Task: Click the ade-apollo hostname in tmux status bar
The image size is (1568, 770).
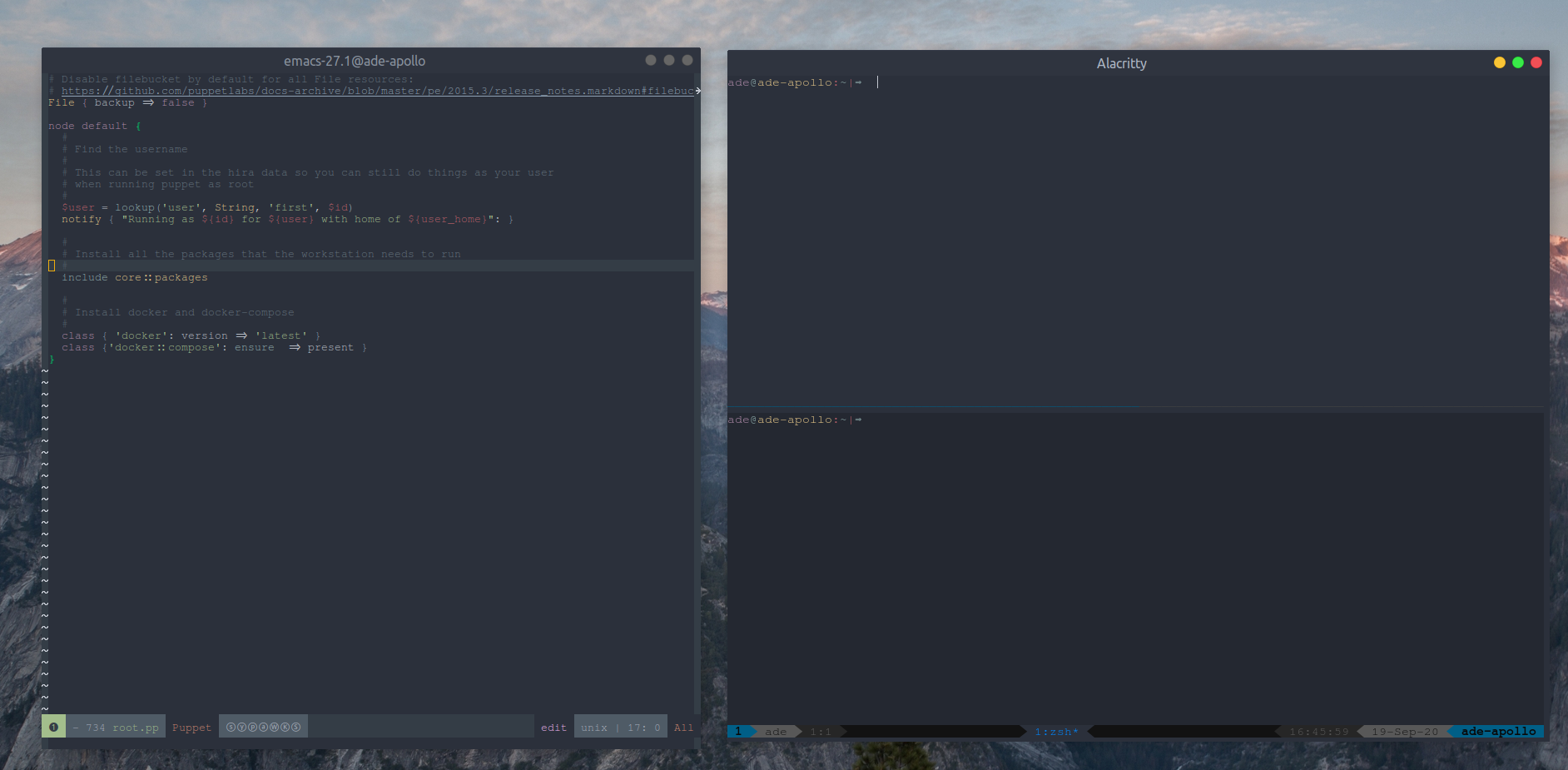Action: point(1498,732)
